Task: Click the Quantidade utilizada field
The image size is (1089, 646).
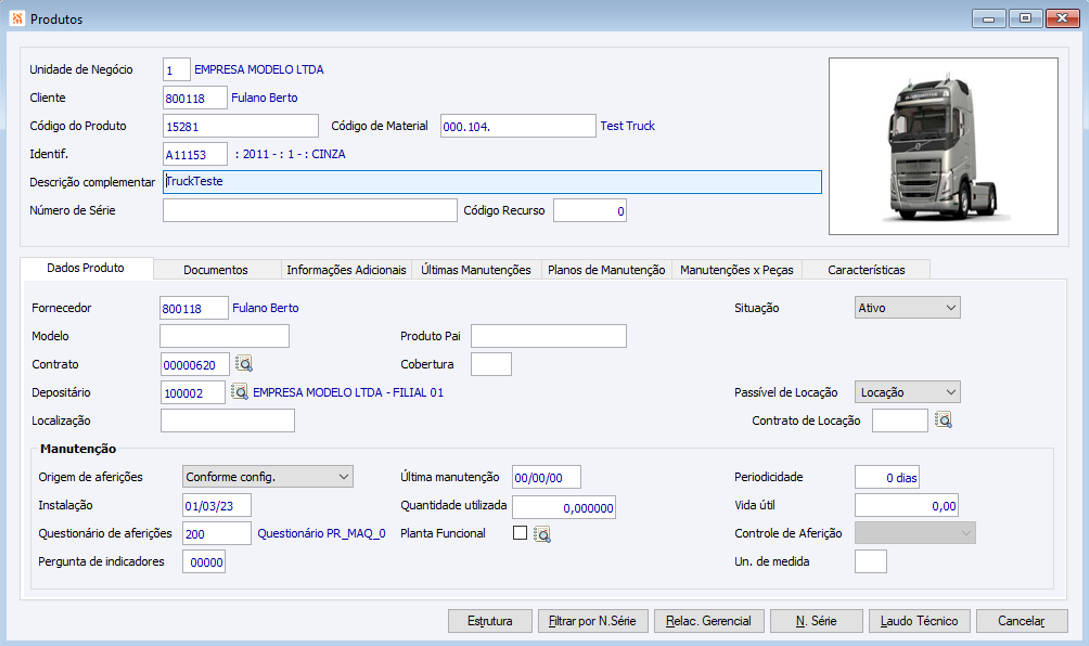Action: pos(564,507)
